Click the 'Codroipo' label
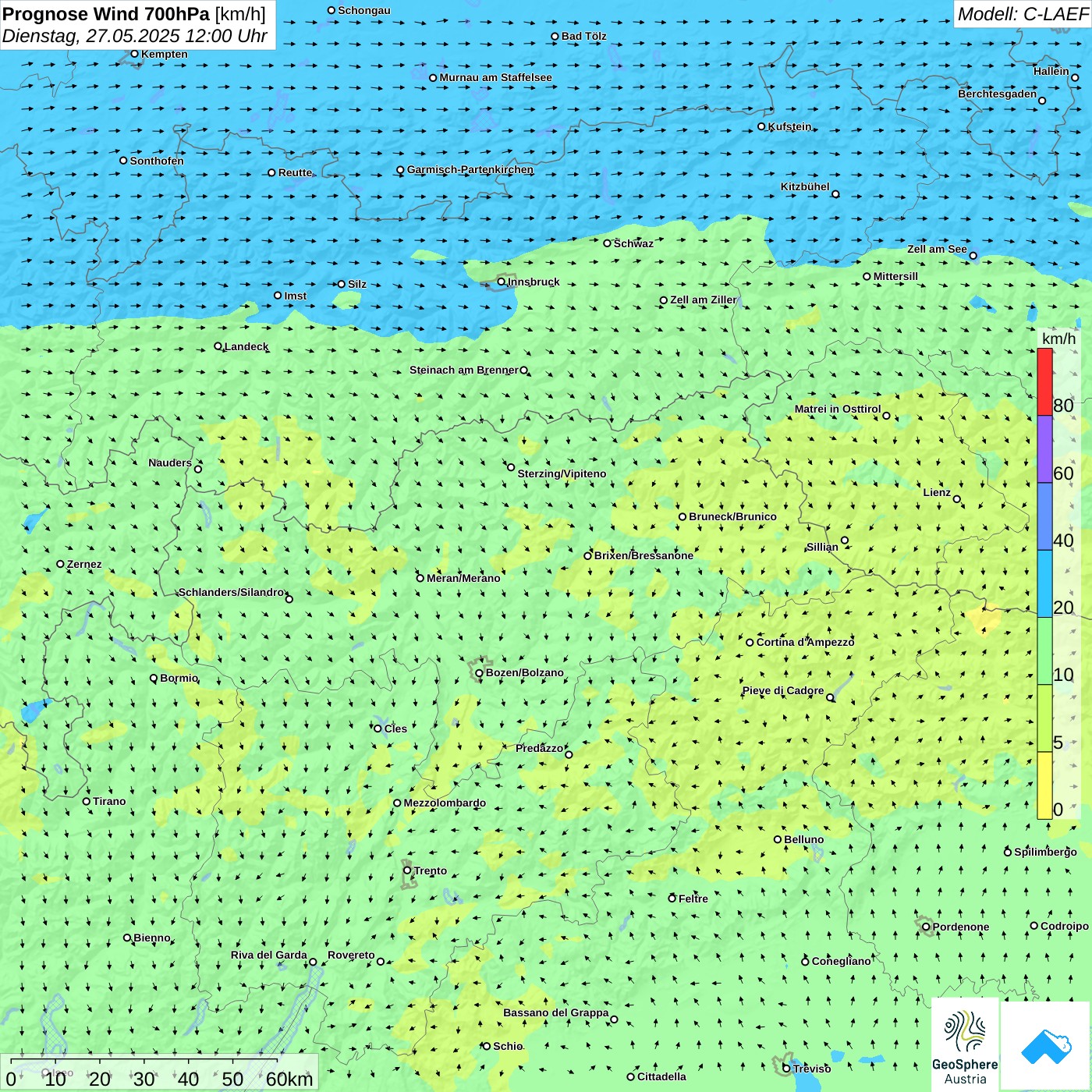The height and width of the screenshot is (1092, 1092). tap(1064, 926)
